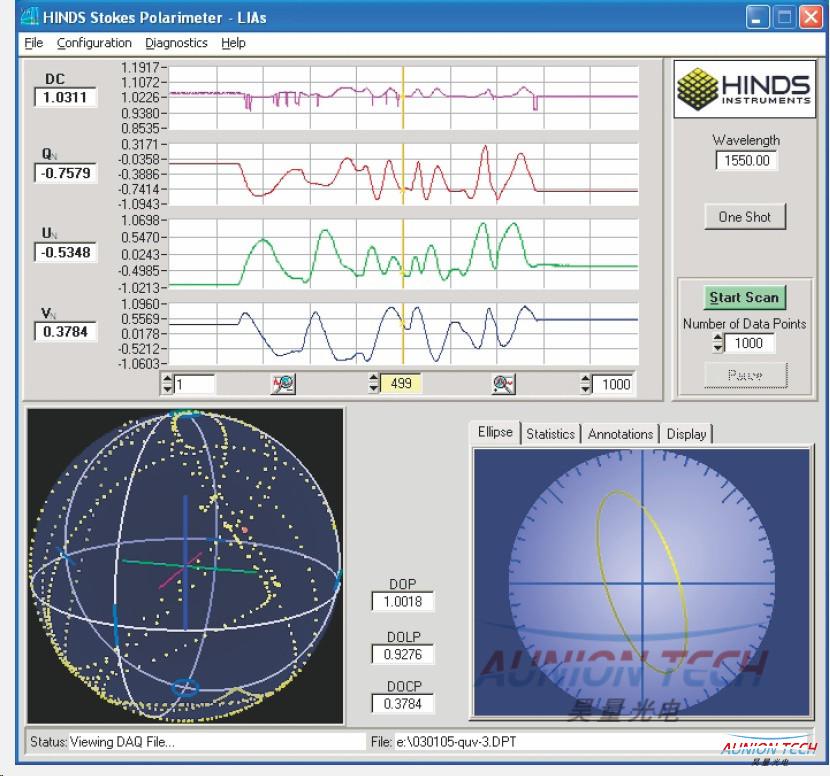The width and height of the screenshot is (830, 776).
Task: Click the HINDS Instruments logo
Action: click(744, 88)
